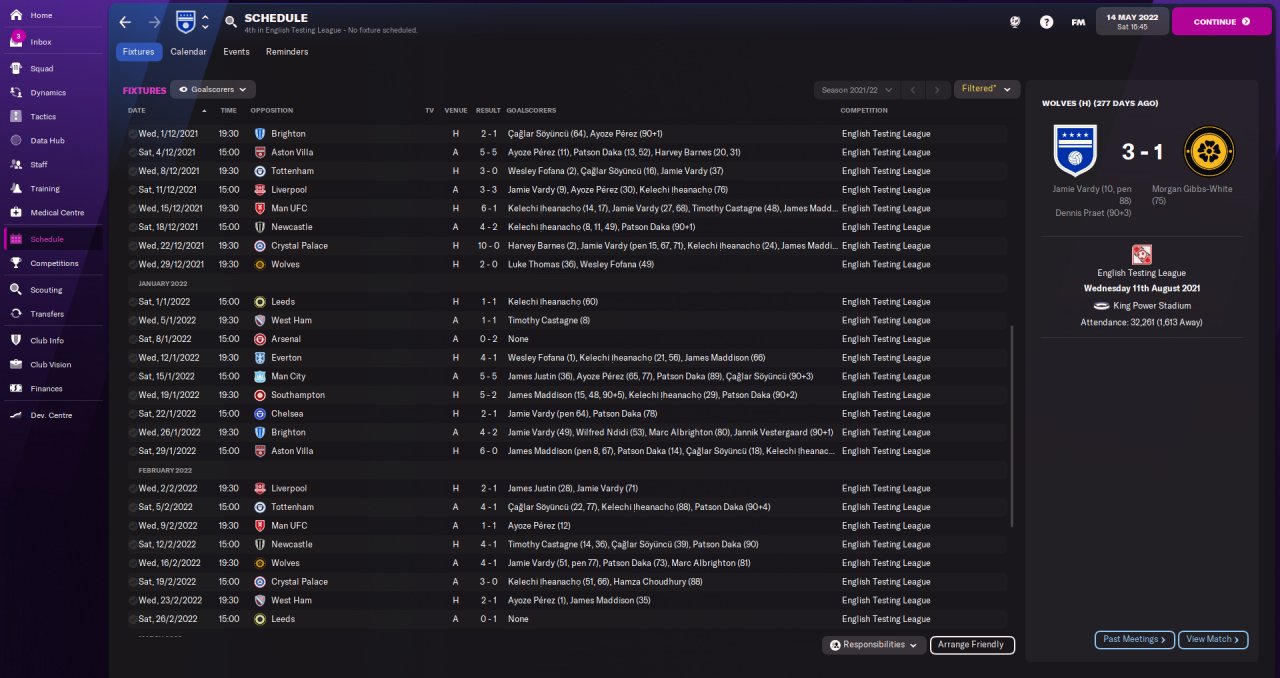This screenshot has width=1280, height=678.
Task: Select the Man City row dated 15/1/2022
Action: [x=567, y=377]
